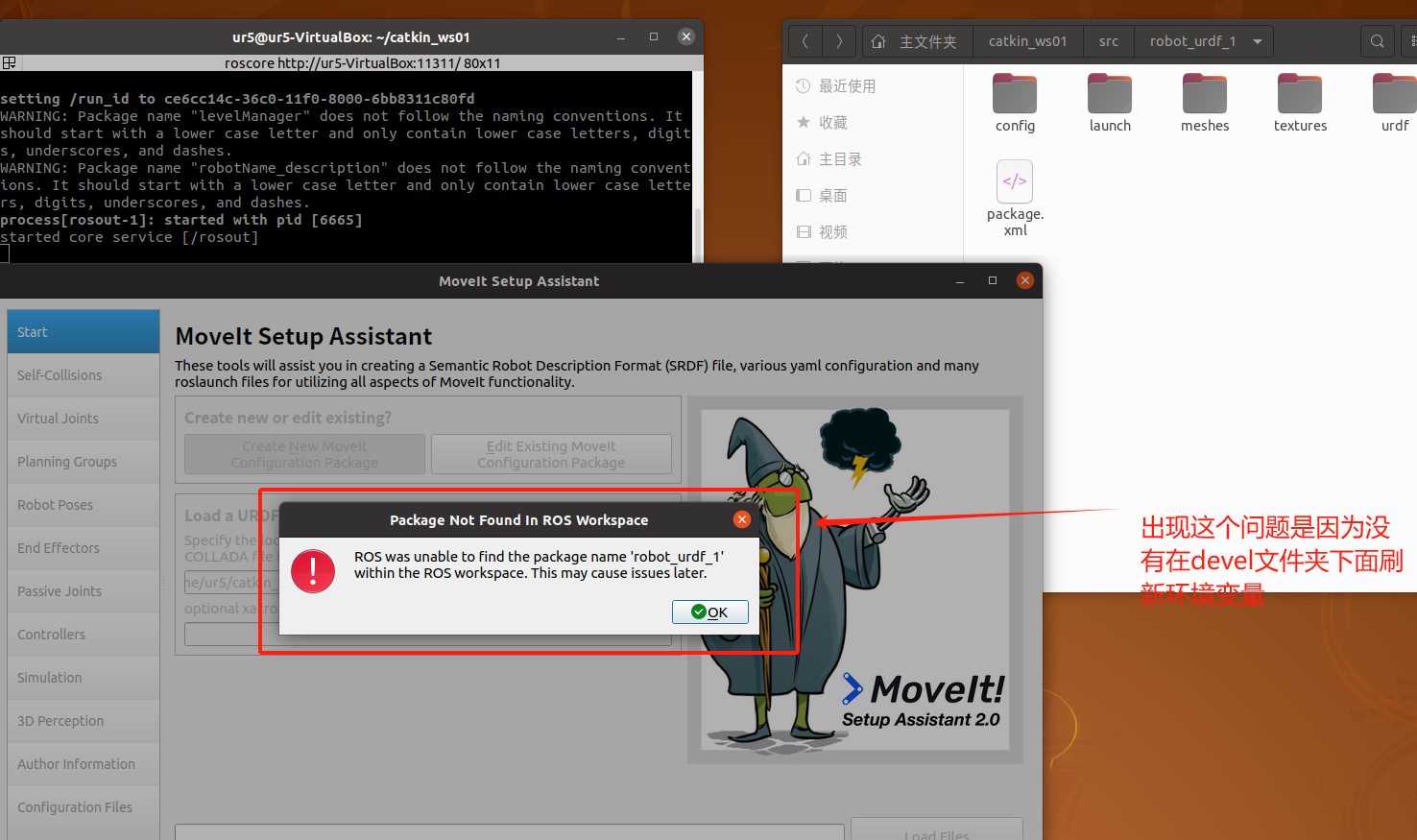Image resolution: width=1417 pixels, height=840 pixels.
Task: Click the home folder path segment
Action: coord(918,41)
